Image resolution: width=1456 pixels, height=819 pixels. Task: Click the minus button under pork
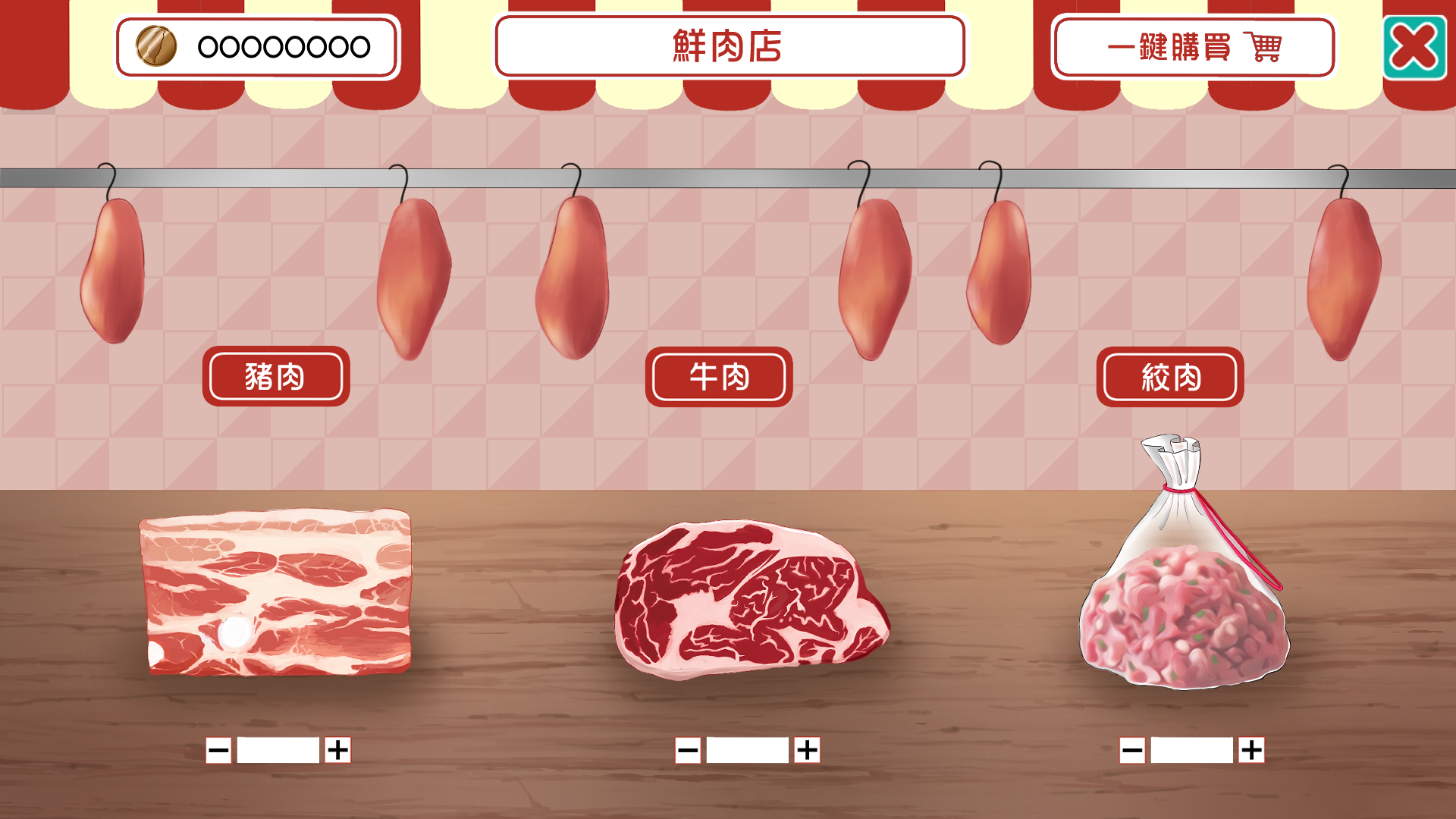point(218,750)
